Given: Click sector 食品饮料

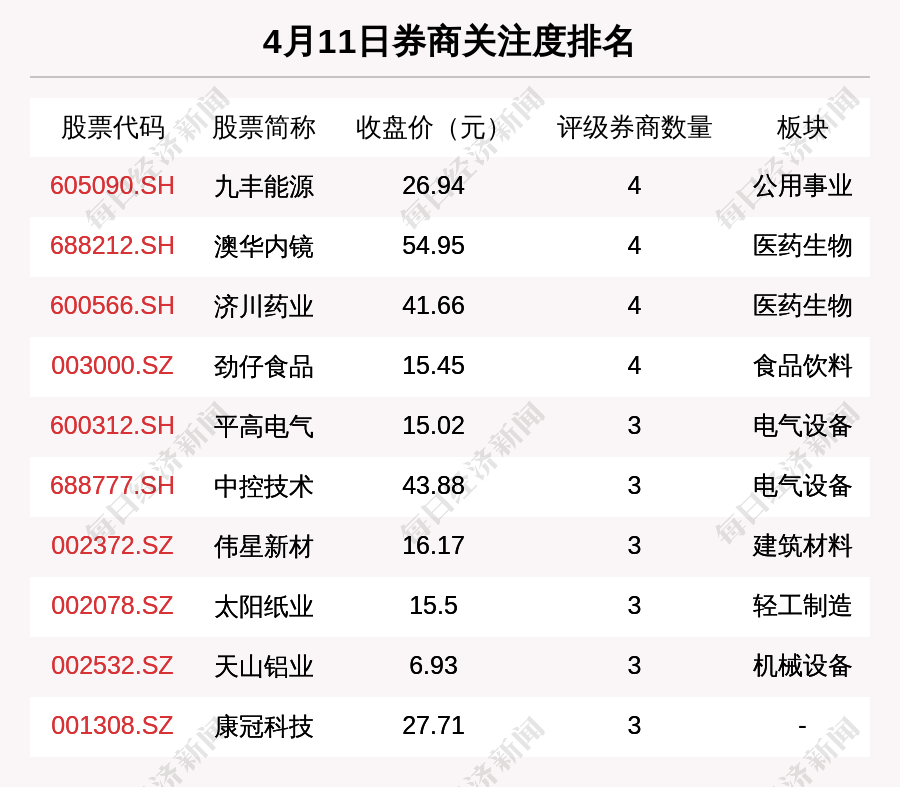Looking at the screenshot, I should pos(802,366).
